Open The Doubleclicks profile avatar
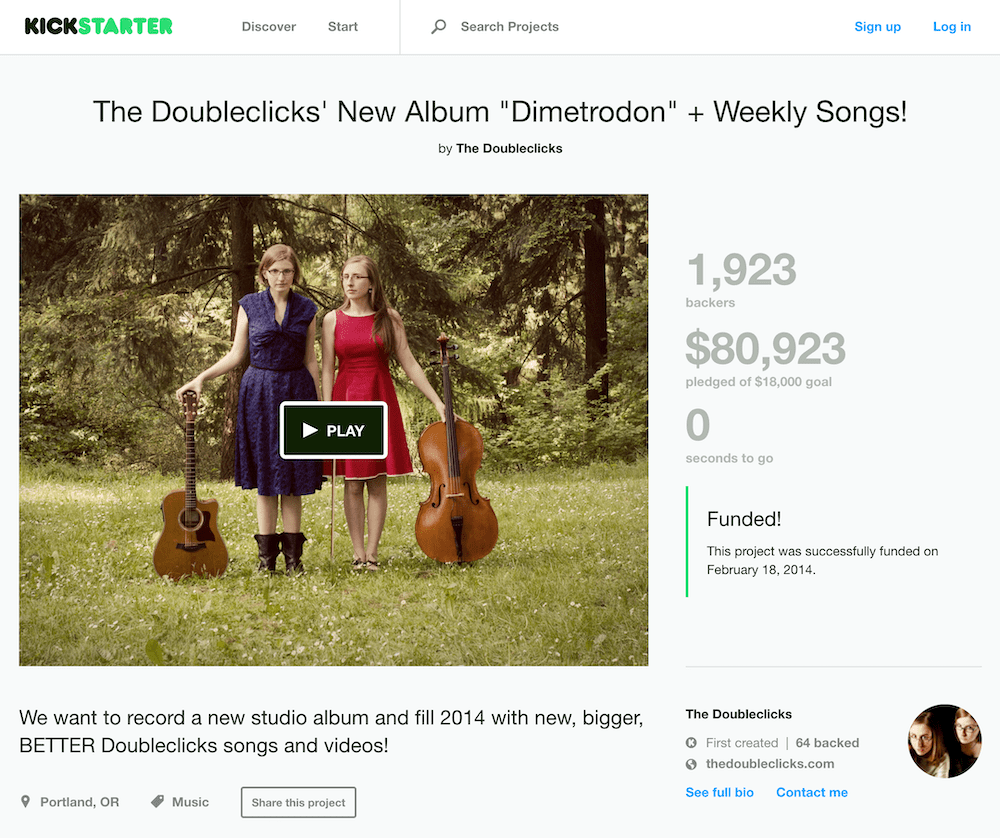The image size is (1000, 838). (x=945, y=741)
